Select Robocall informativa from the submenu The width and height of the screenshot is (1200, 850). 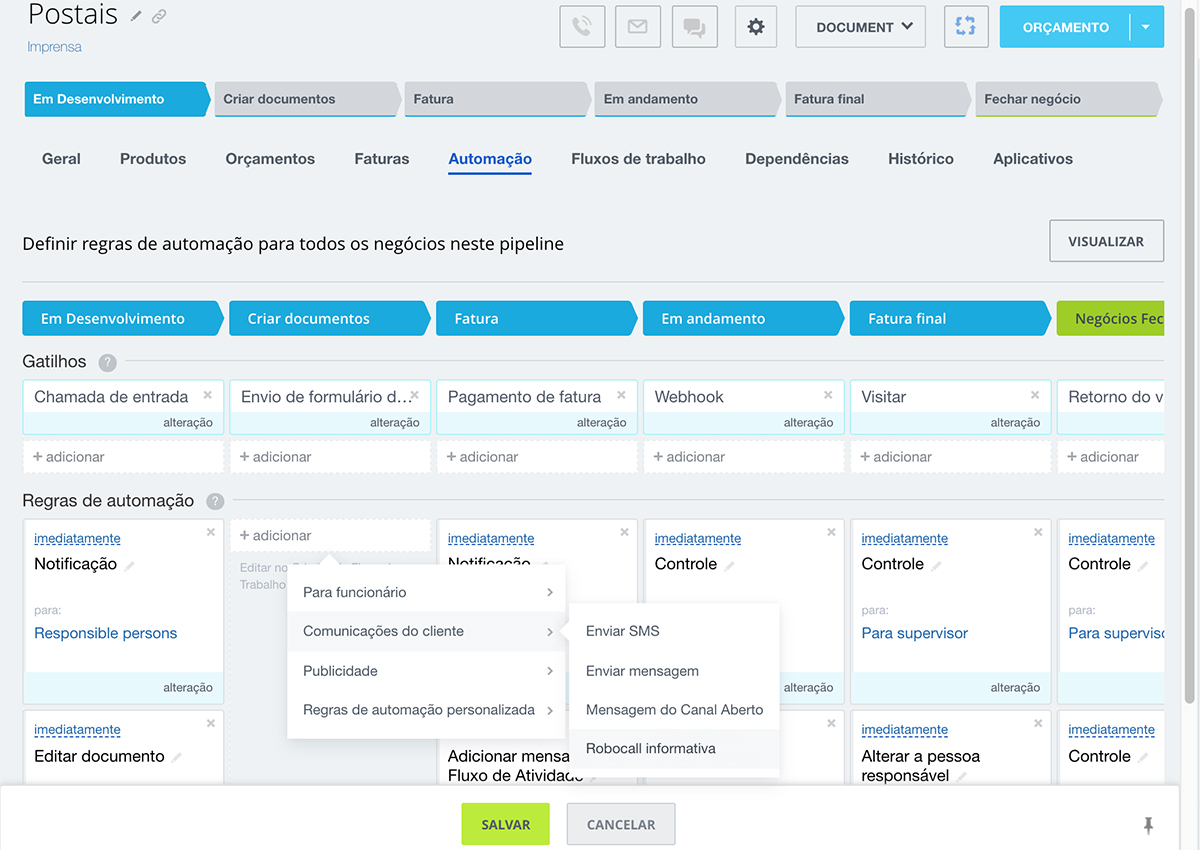pos(651,748)
